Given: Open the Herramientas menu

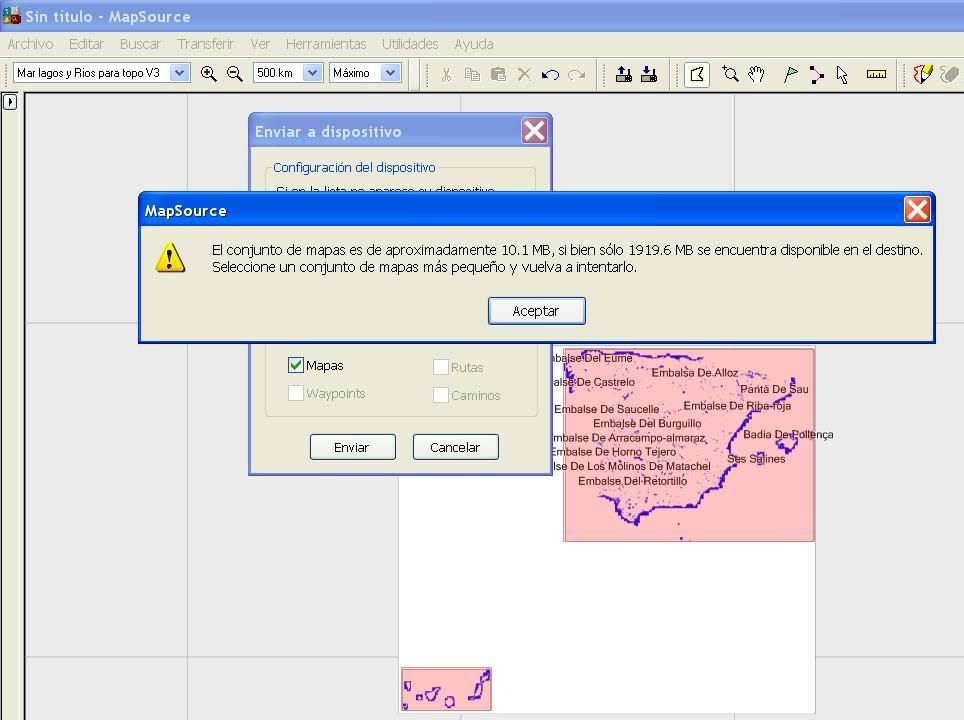Looking at the screenshot, I should click(x=326, y=44).
